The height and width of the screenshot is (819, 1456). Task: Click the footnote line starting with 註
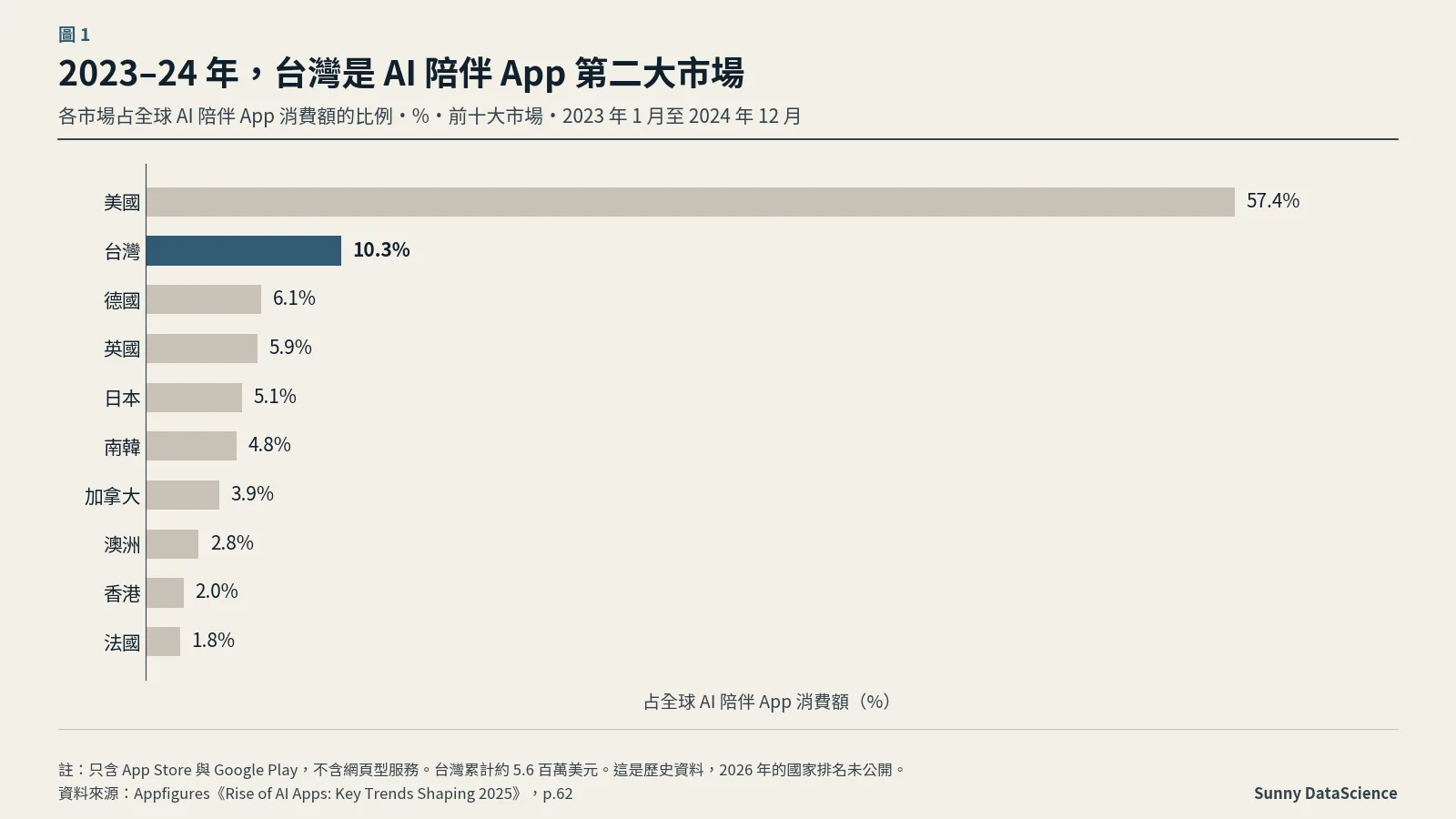pyautogui.click(x=483, y=770)
